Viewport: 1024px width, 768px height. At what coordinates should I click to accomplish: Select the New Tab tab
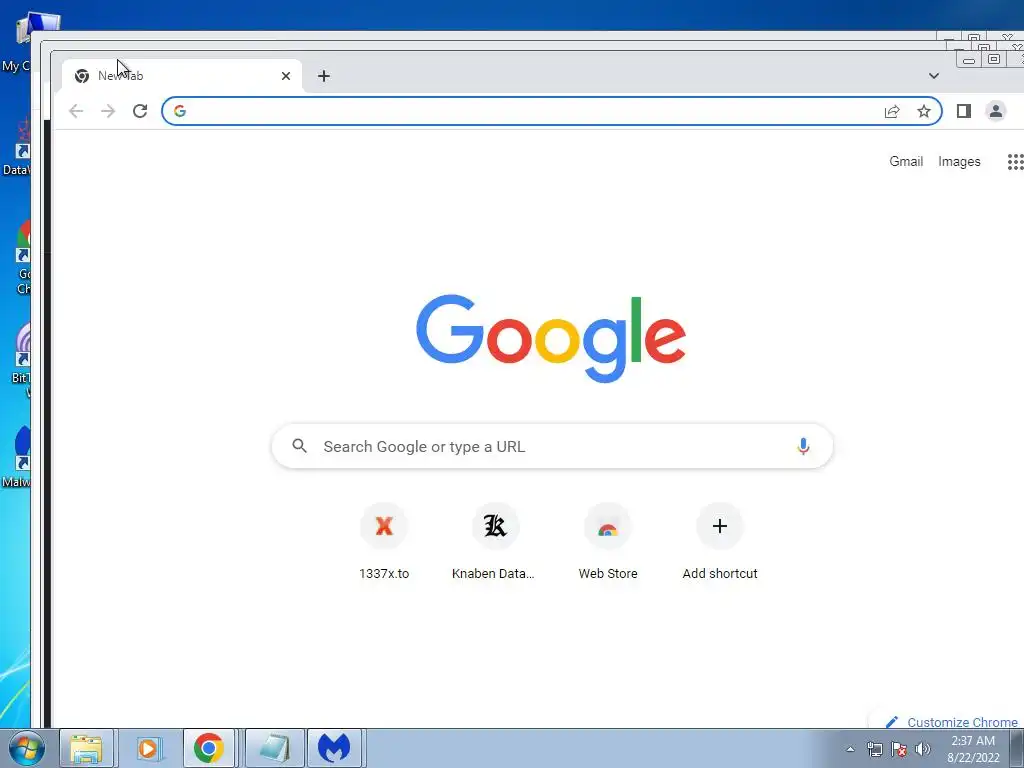(x=182, y=76)
